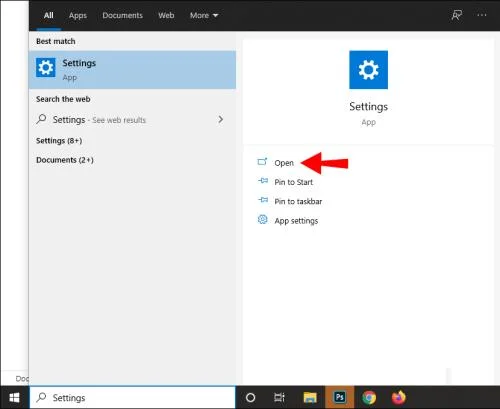Viewport: 500px width, 409px height.
Task: Choose Open for the Settings app
Action: coord(284,163)
